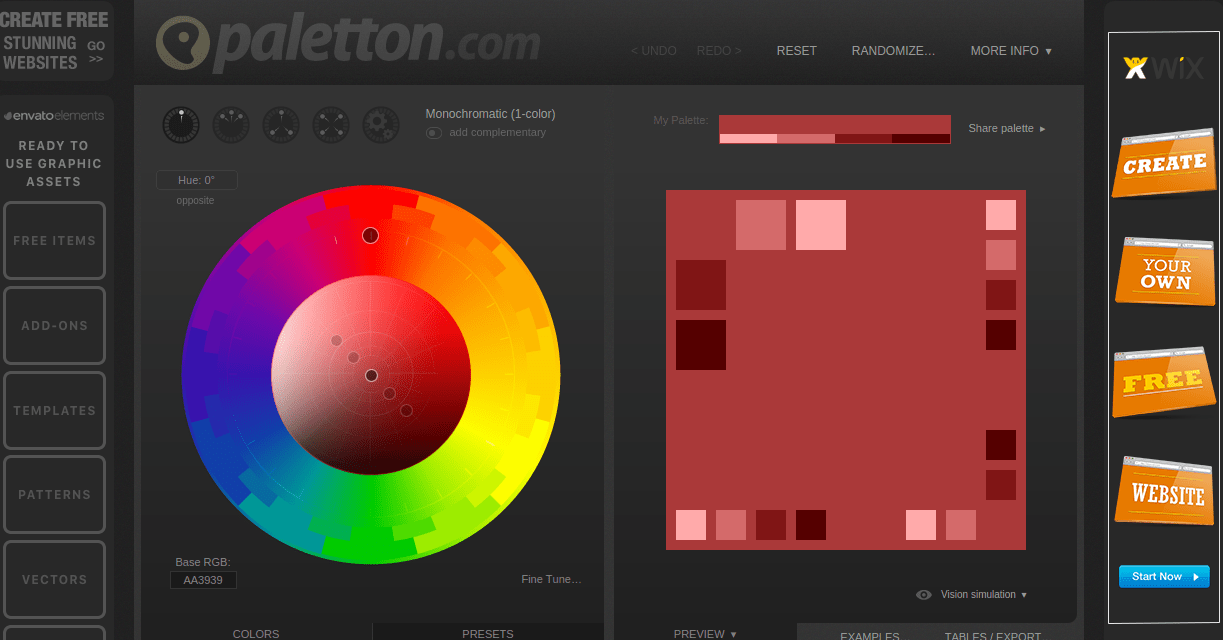Screen dimensions: 1223x640
Task: Click the opposite hue link
Action: 196,200
